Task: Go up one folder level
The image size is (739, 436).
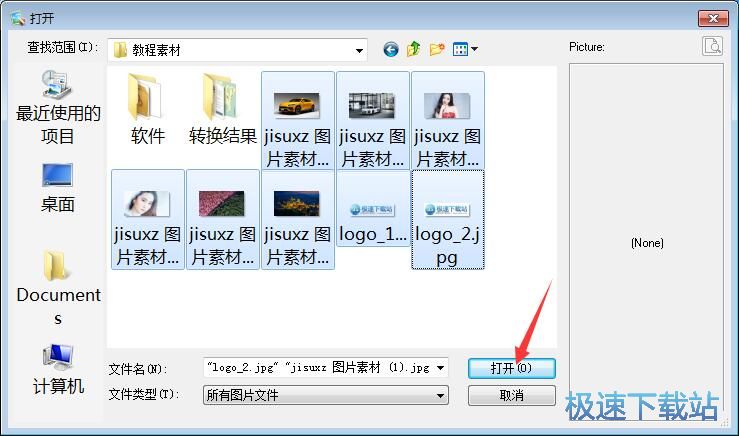Action: pos(413,48)
